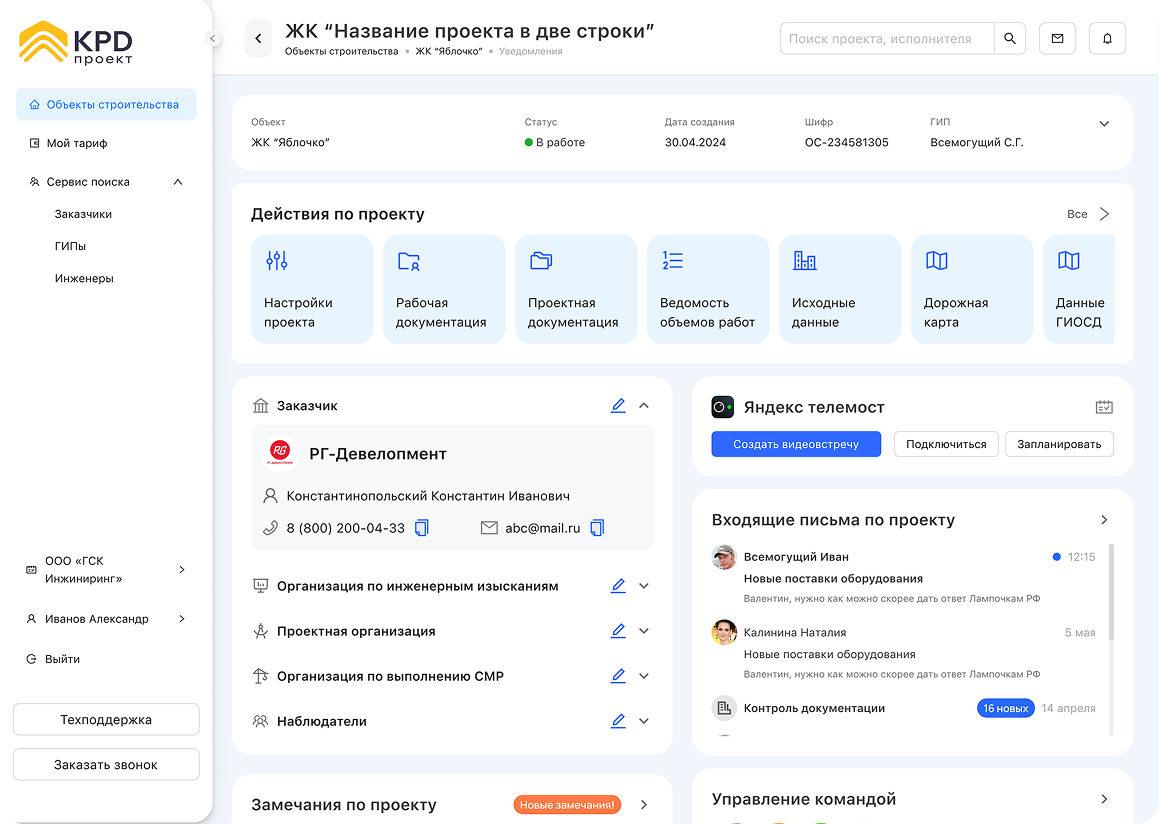Expand the Наблюдатели section
Viewport: 1159px width, 824px height.
[644, 721]
